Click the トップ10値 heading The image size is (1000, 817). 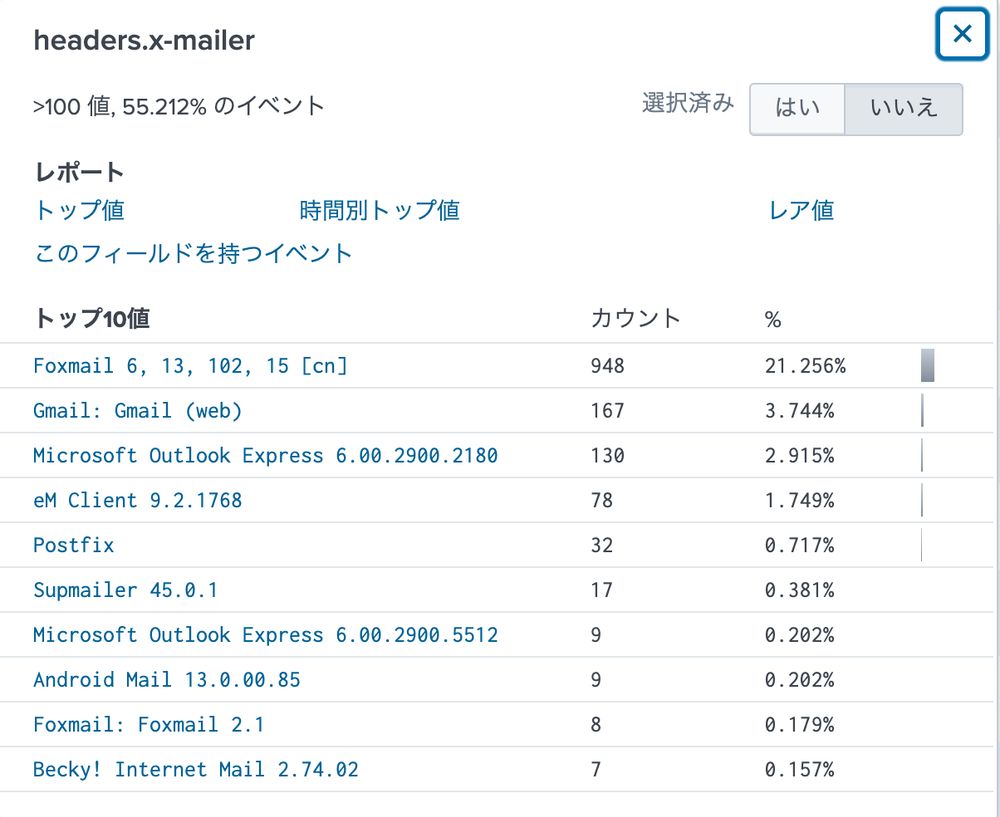(92, 318)
